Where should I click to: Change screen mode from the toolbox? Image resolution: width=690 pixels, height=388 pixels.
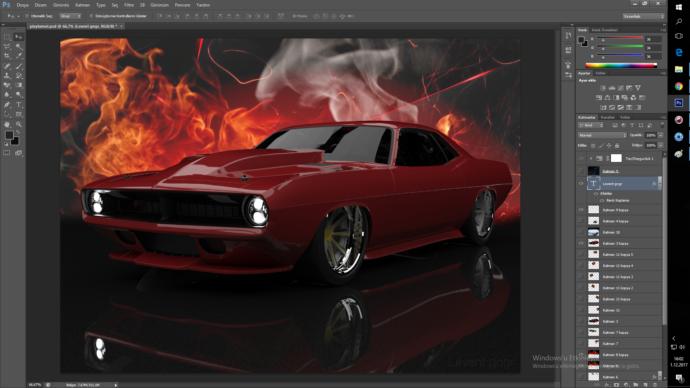click(18, 153)
